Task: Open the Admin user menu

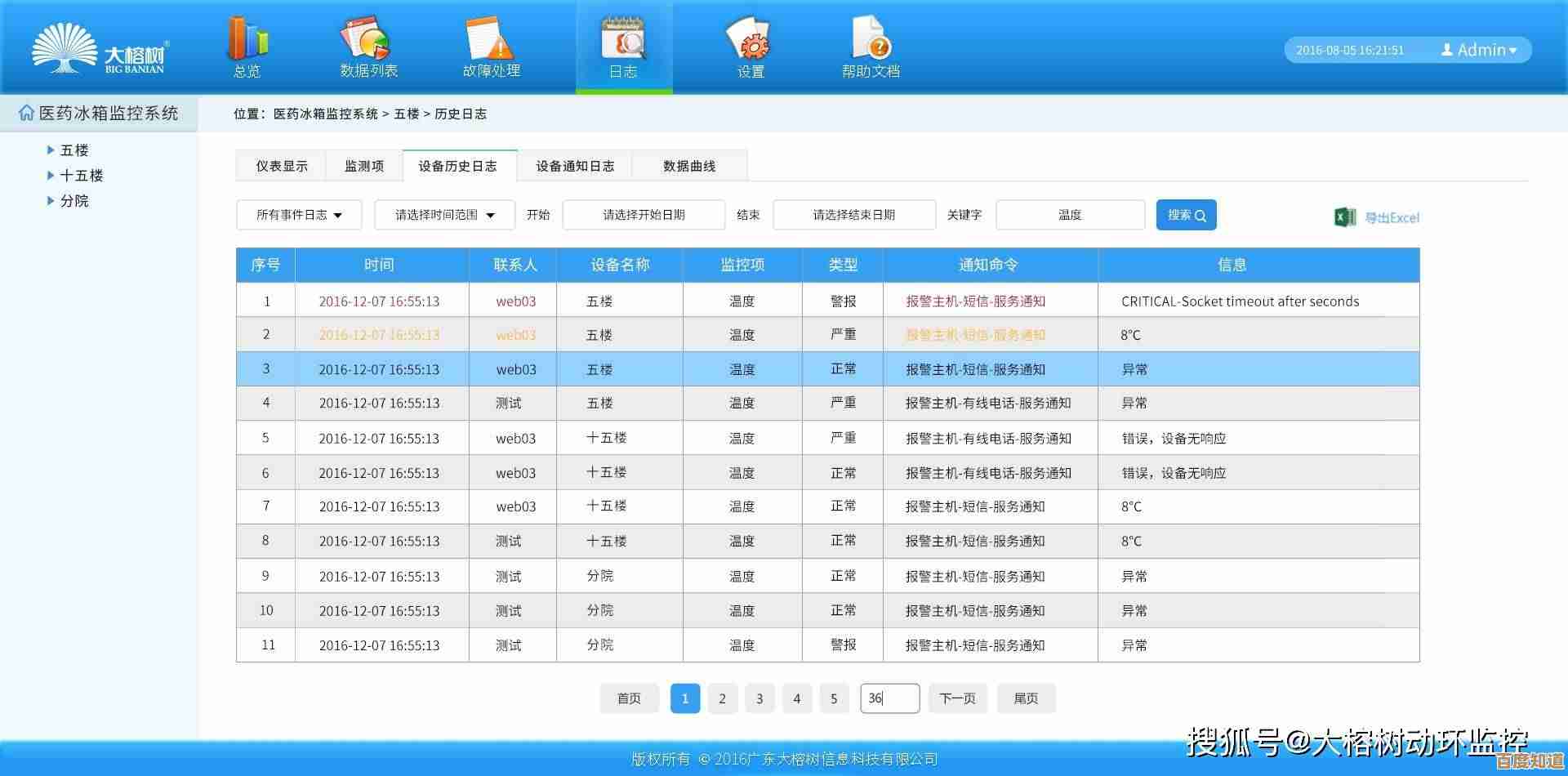Action: (1479, 50)
